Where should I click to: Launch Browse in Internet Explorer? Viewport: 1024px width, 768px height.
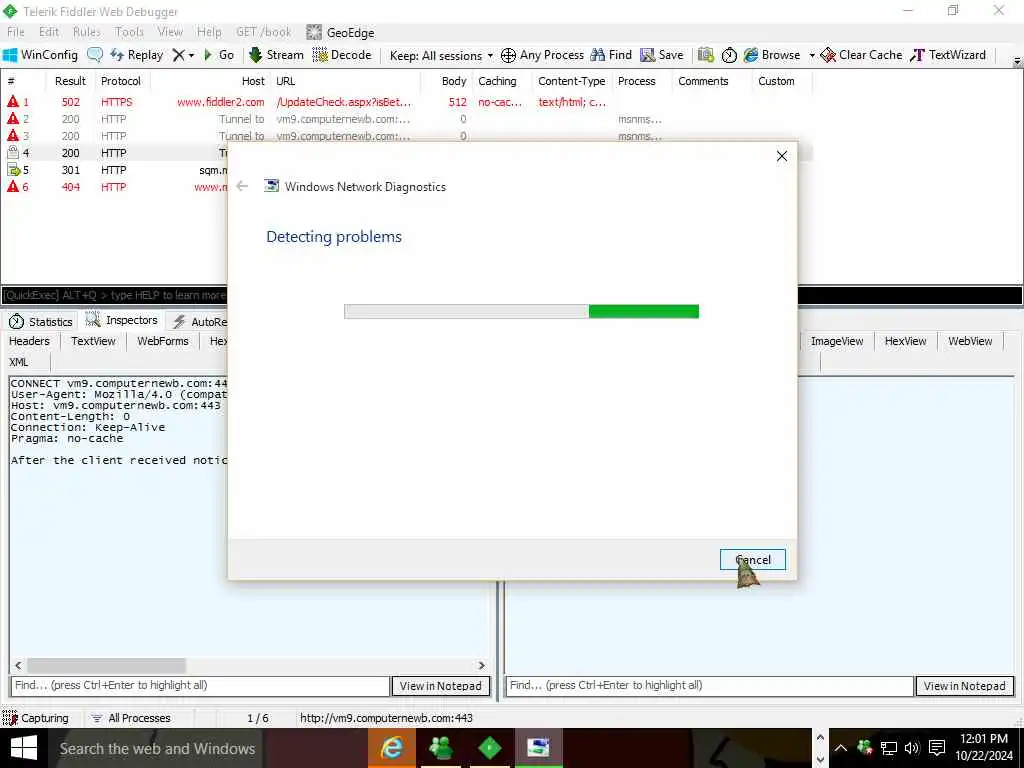pos(772,55)
